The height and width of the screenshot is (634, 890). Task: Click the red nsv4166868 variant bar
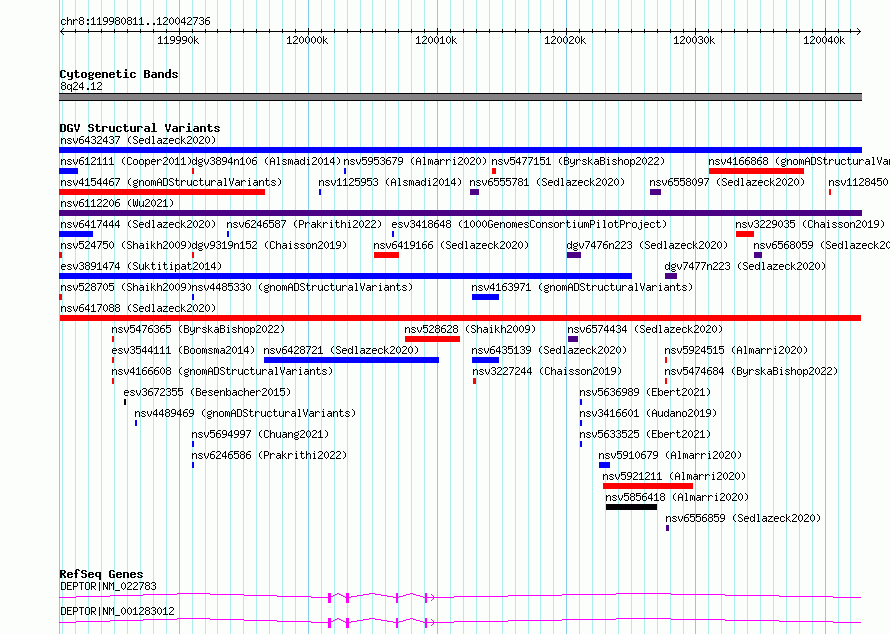[x=756, y=171]
